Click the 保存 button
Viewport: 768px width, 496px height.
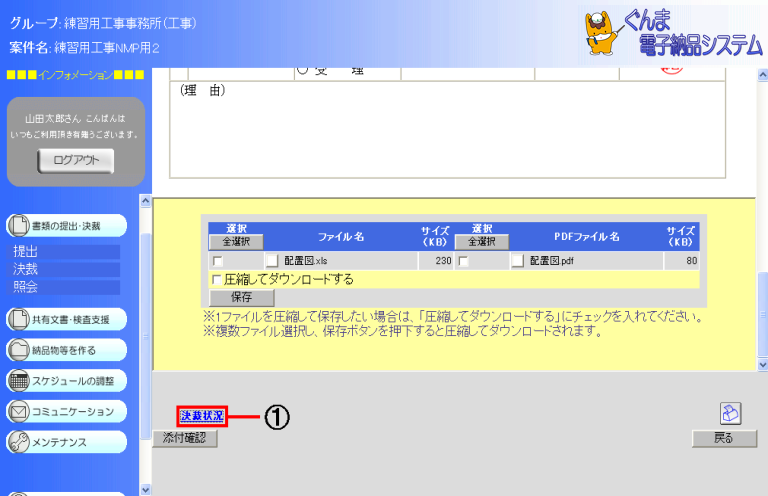(x=241, y=297)
